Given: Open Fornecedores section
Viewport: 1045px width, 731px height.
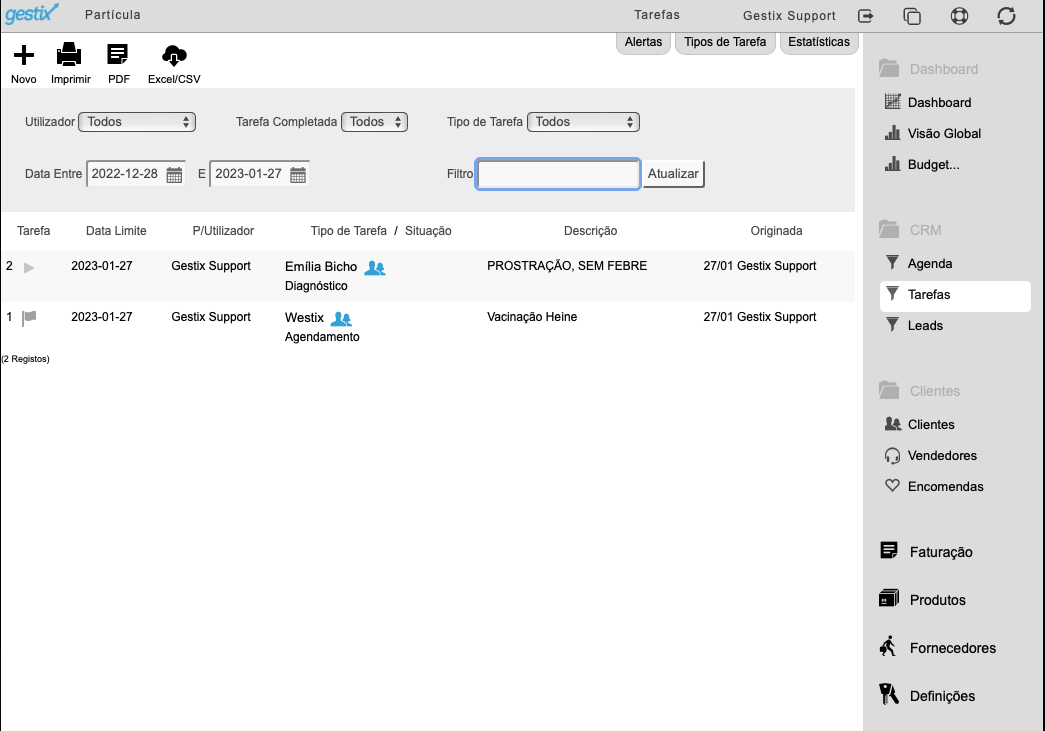Looking at the screenshot, I should (952, 648).
